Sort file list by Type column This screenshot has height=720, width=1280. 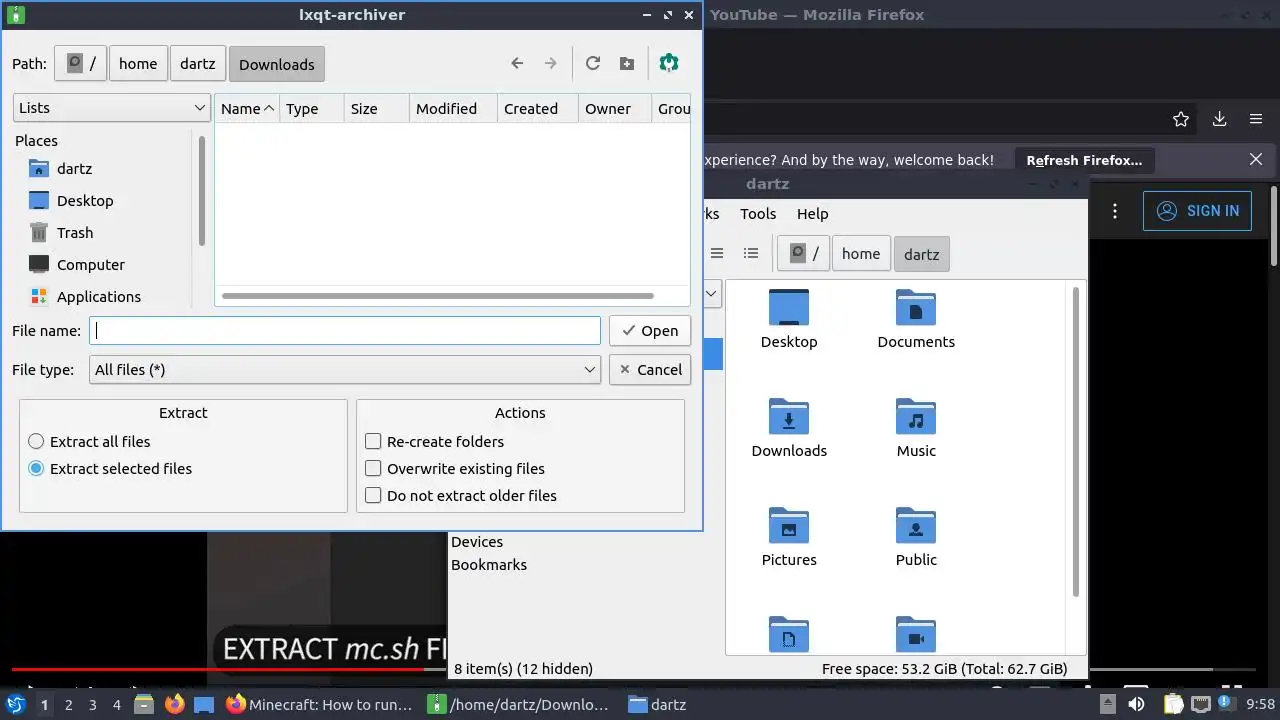(312, 108)
